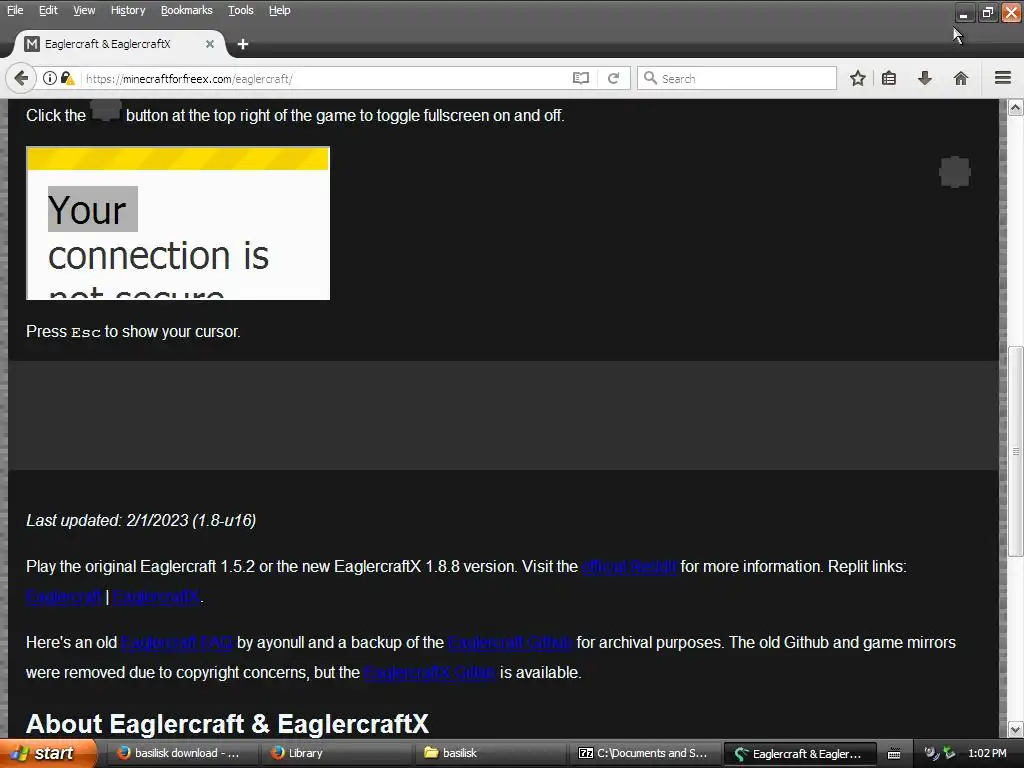Open a new tab with plus button
The image size is (1024, 768).
[x=243, y=44]
